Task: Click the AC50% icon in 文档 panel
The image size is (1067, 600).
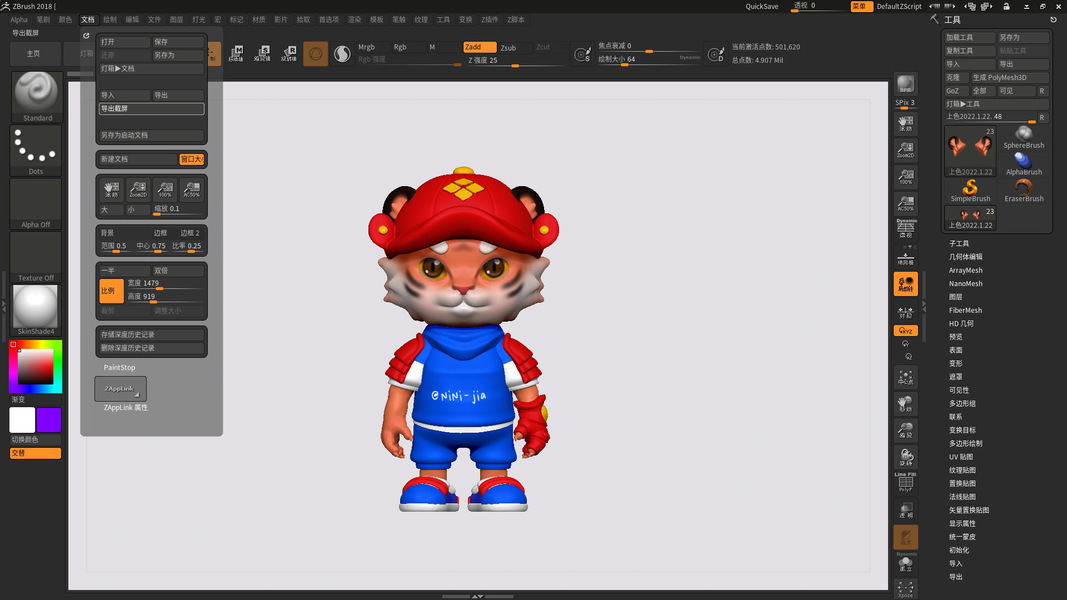Action: (x=192, y=189)
